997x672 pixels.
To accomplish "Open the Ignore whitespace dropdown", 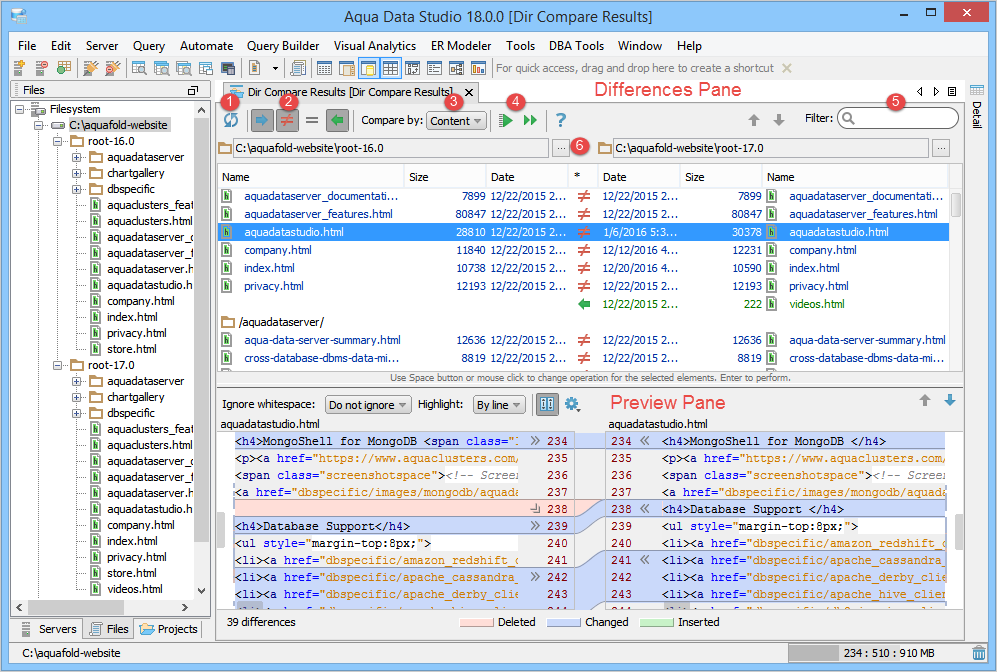I will [x=368, y=405].
